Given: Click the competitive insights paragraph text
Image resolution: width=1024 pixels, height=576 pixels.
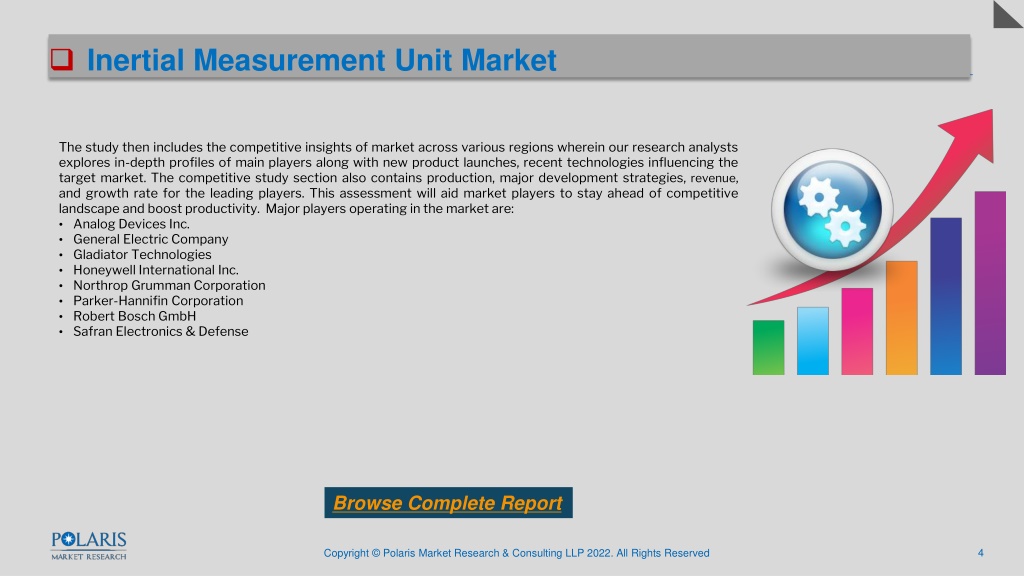Looking at the screenshot, I should point(398,178).
